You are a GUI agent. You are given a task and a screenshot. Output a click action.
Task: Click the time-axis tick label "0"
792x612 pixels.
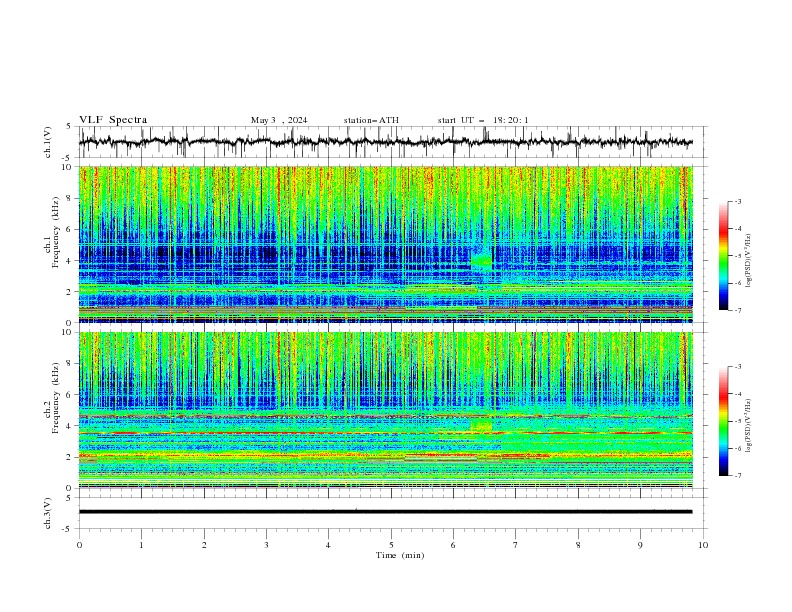point(79,545)
